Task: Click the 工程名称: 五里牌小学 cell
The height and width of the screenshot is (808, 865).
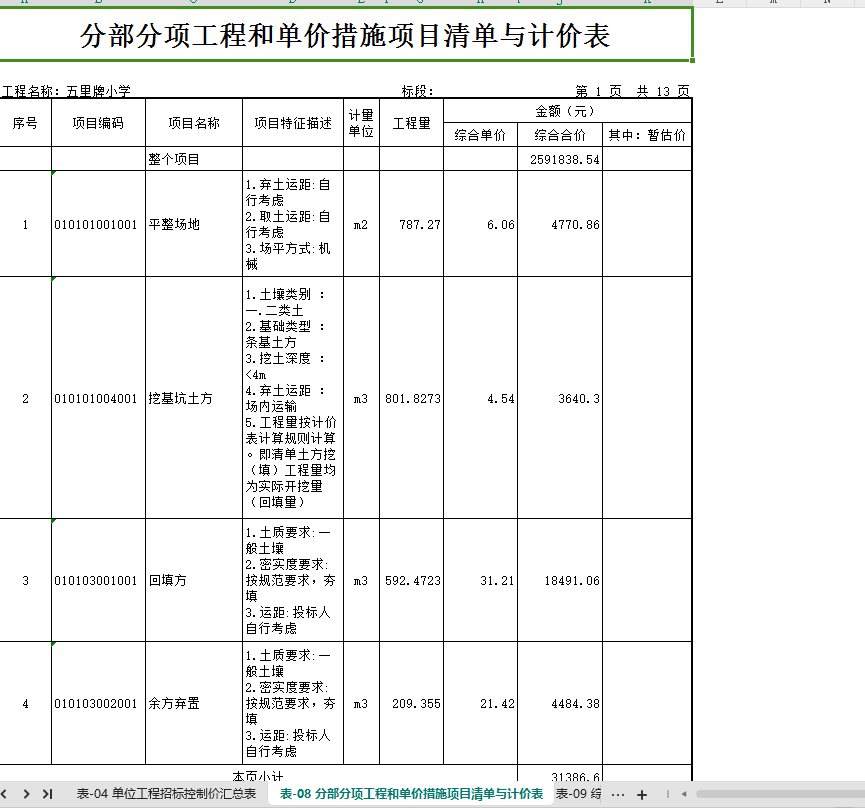Action: [66, 91]
